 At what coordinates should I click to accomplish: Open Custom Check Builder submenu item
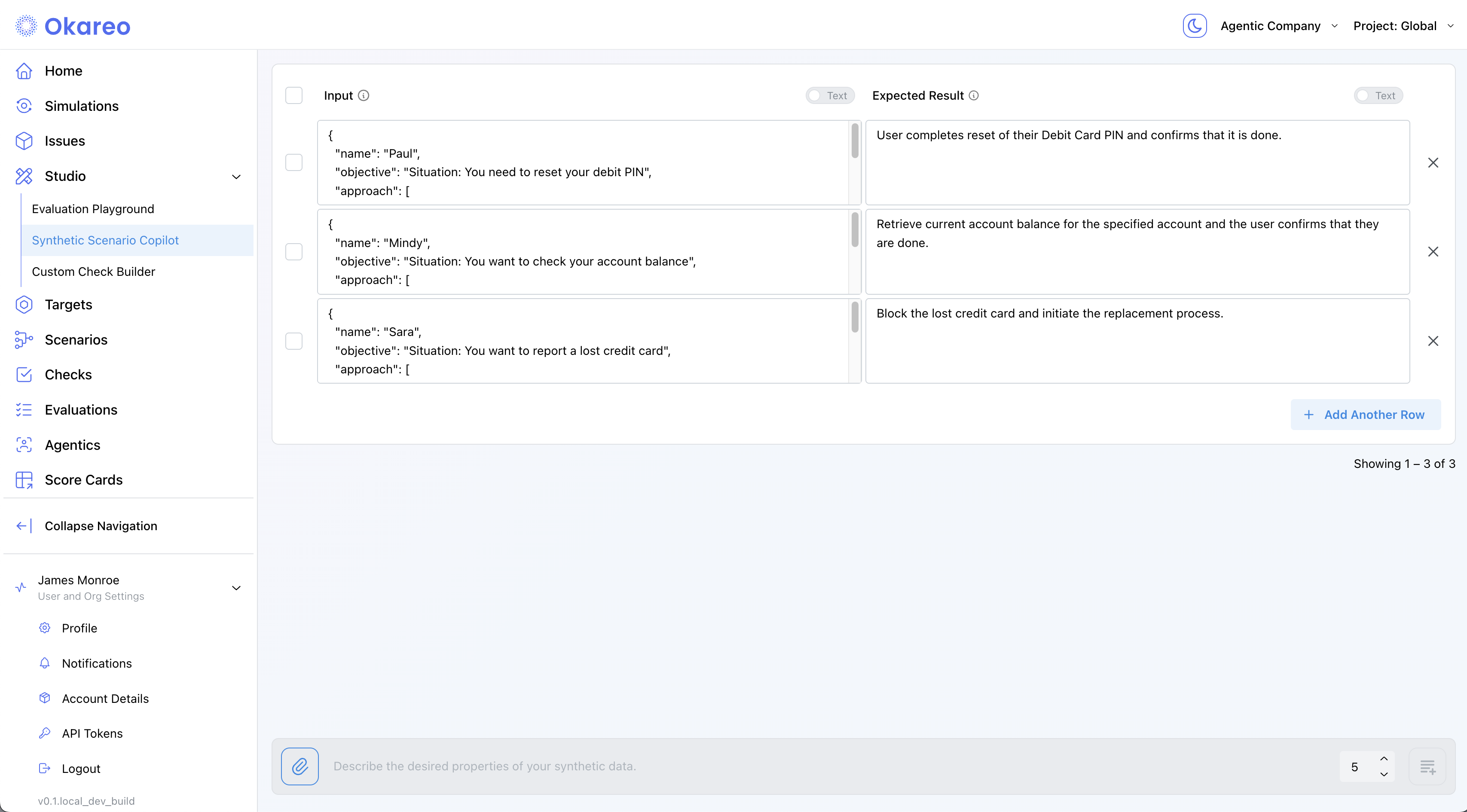(93, 272)
